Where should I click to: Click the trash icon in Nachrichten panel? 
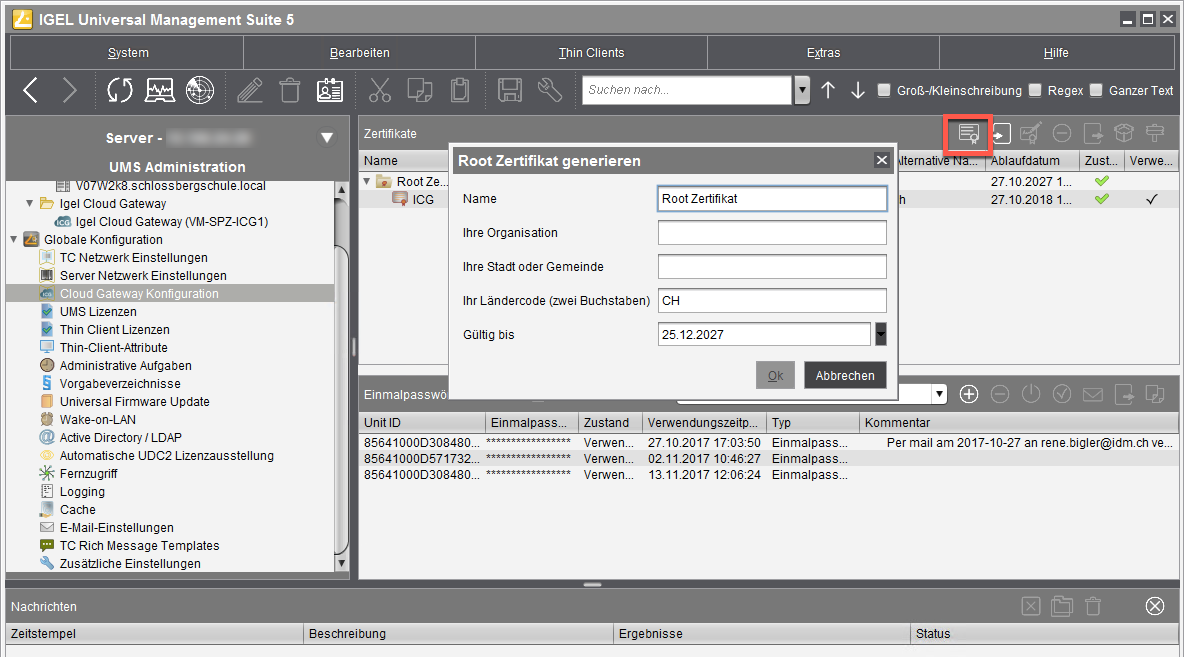[1093, 606]
